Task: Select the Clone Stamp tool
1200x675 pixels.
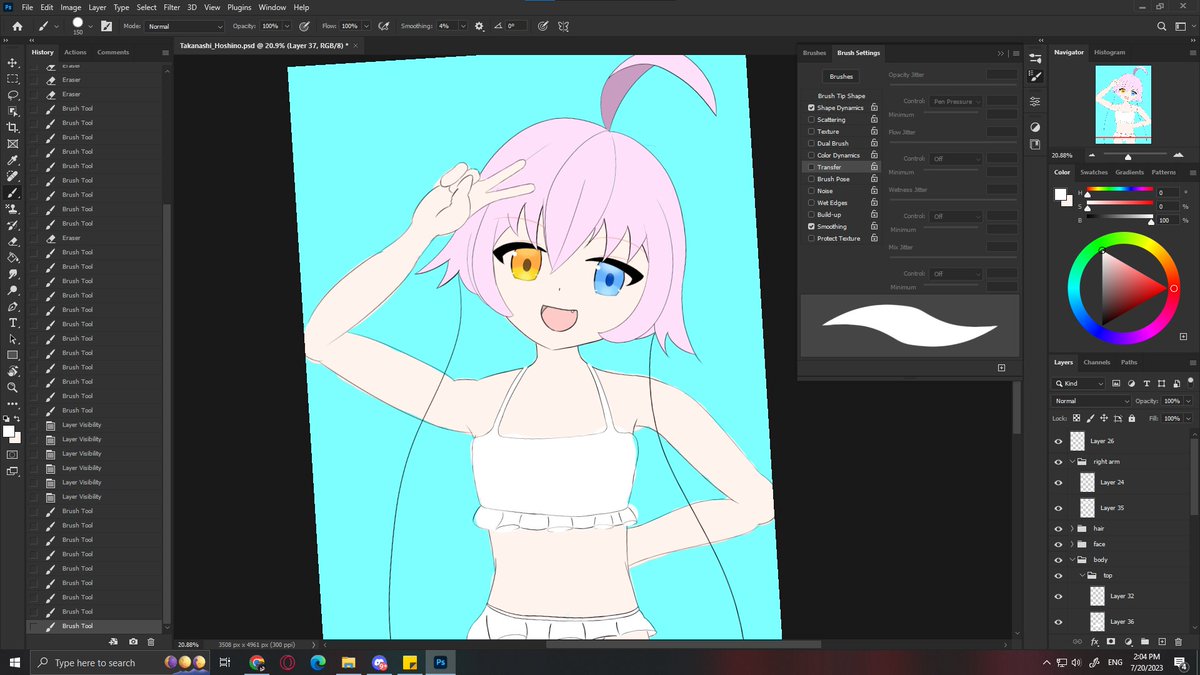Action: [13, 209]
